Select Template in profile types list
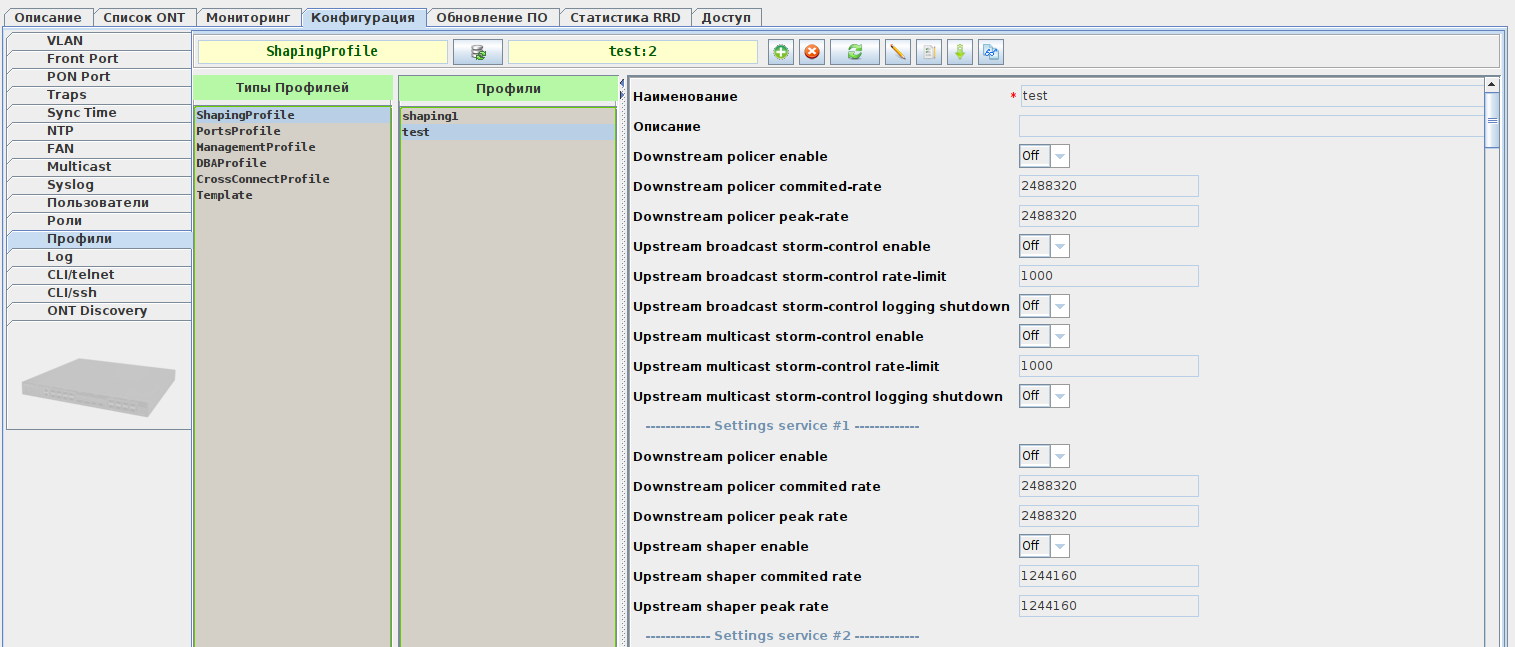Image resolution: width=1515 pixels, height=647 pixels. (x=292, y=196)
